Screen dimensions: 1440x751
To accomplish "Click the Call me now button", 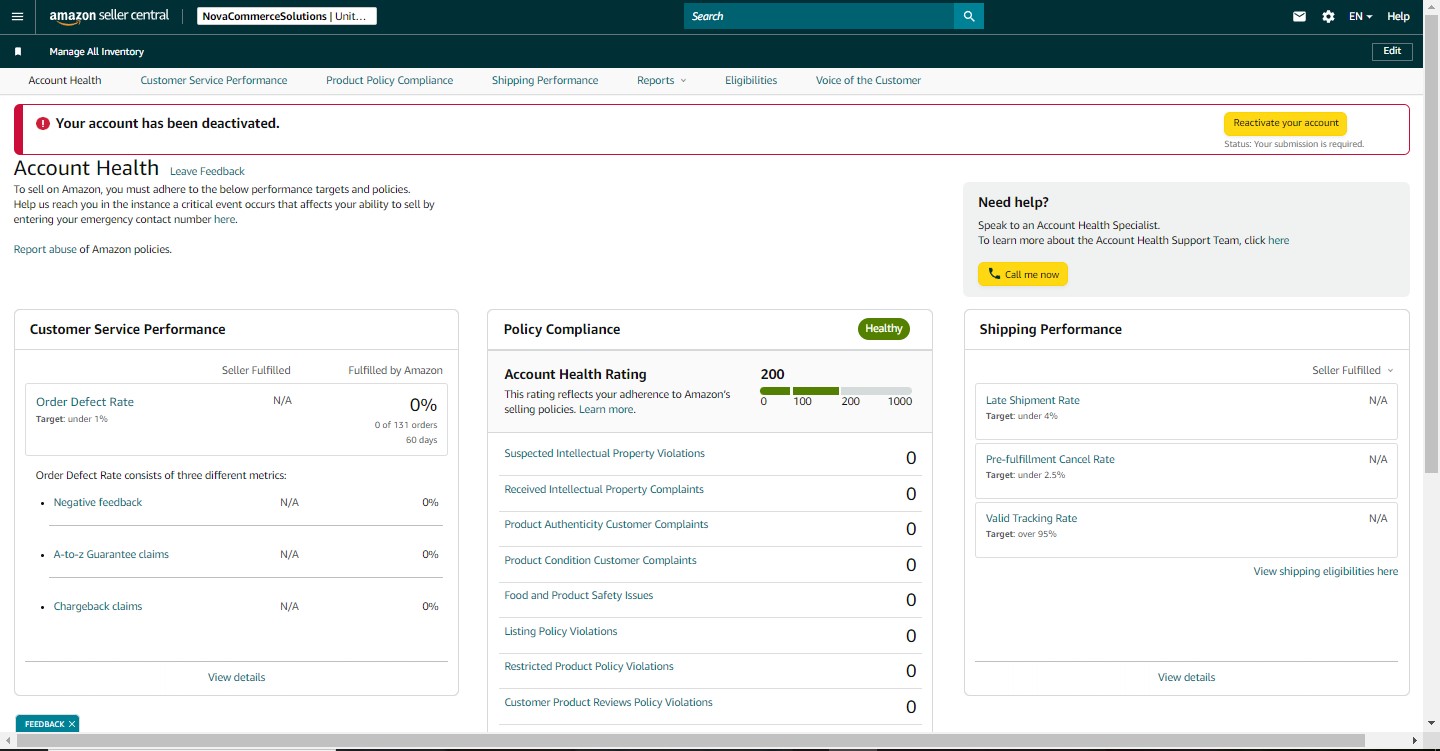I will pyautogui.click(x=1023, y=274).
